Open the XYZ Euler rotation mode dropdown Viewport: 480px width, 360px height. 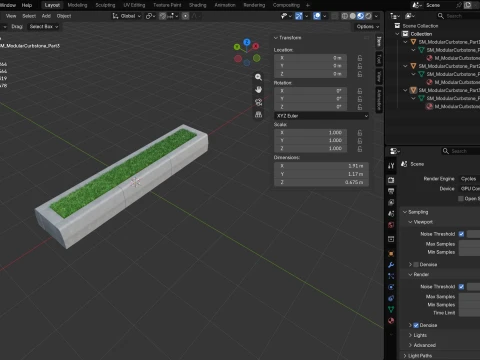322,116
